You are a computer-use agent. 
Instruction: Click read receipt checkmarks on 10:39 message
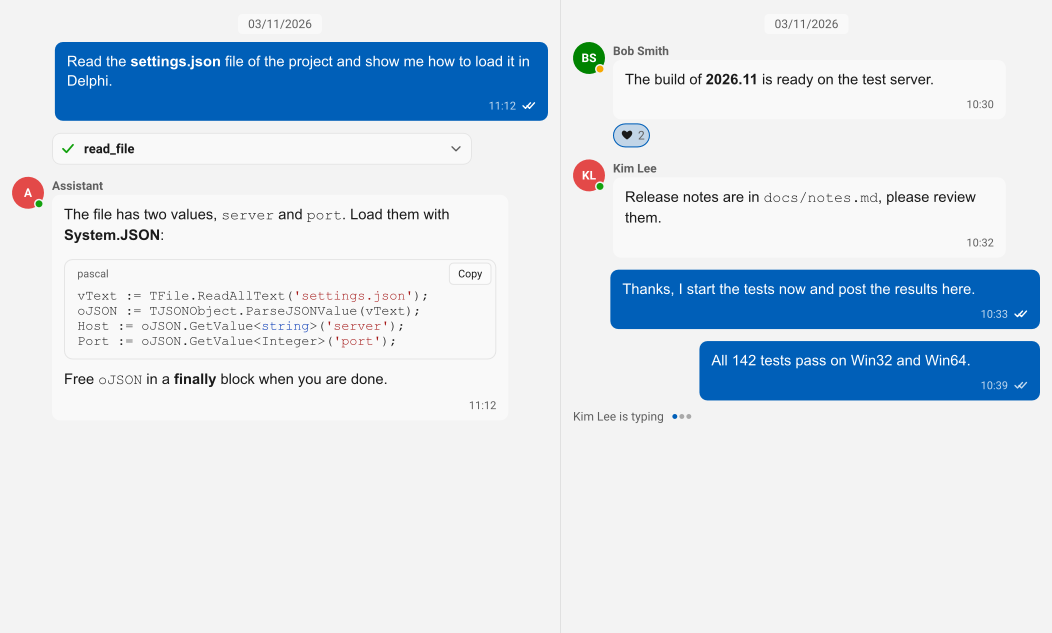1020,385
